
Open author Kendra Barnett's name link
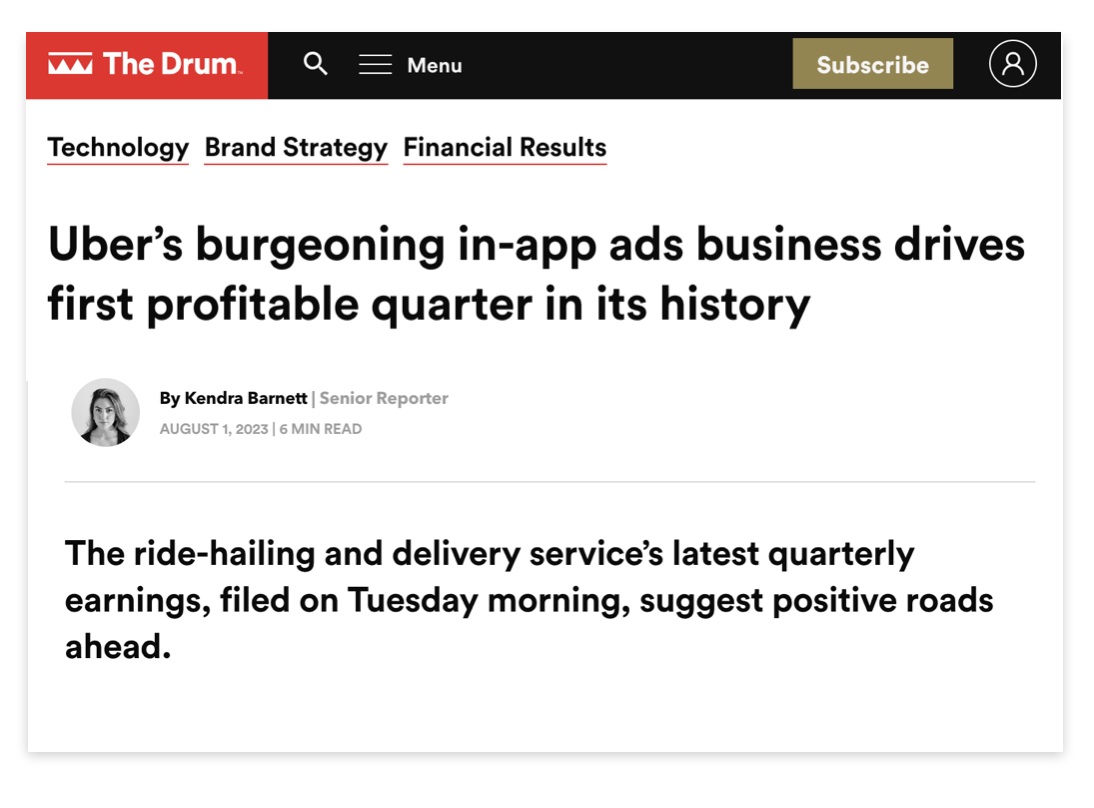tap(245, 398)
